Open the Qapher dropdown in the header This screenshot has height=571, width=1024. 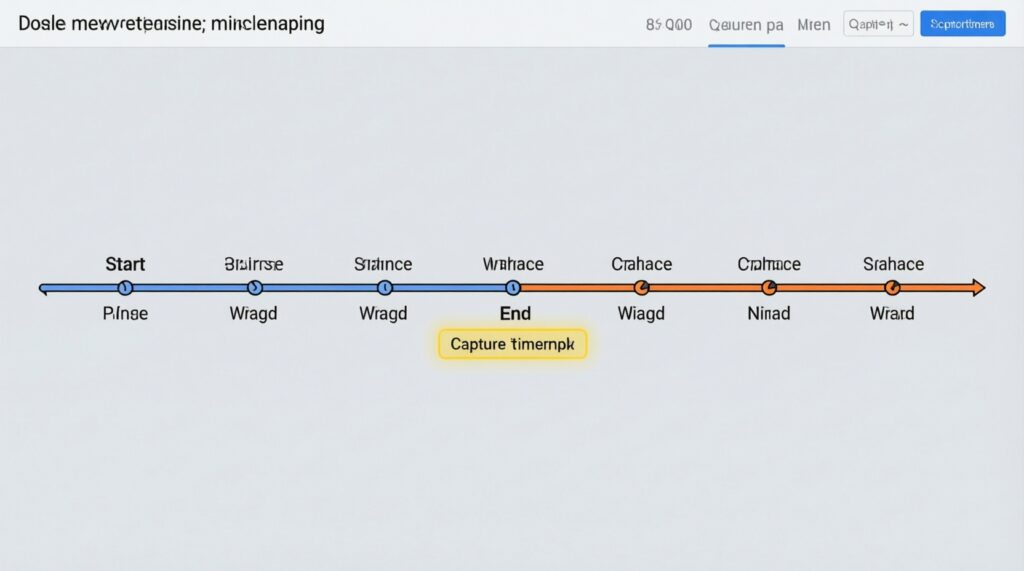[x=878, y=24]
